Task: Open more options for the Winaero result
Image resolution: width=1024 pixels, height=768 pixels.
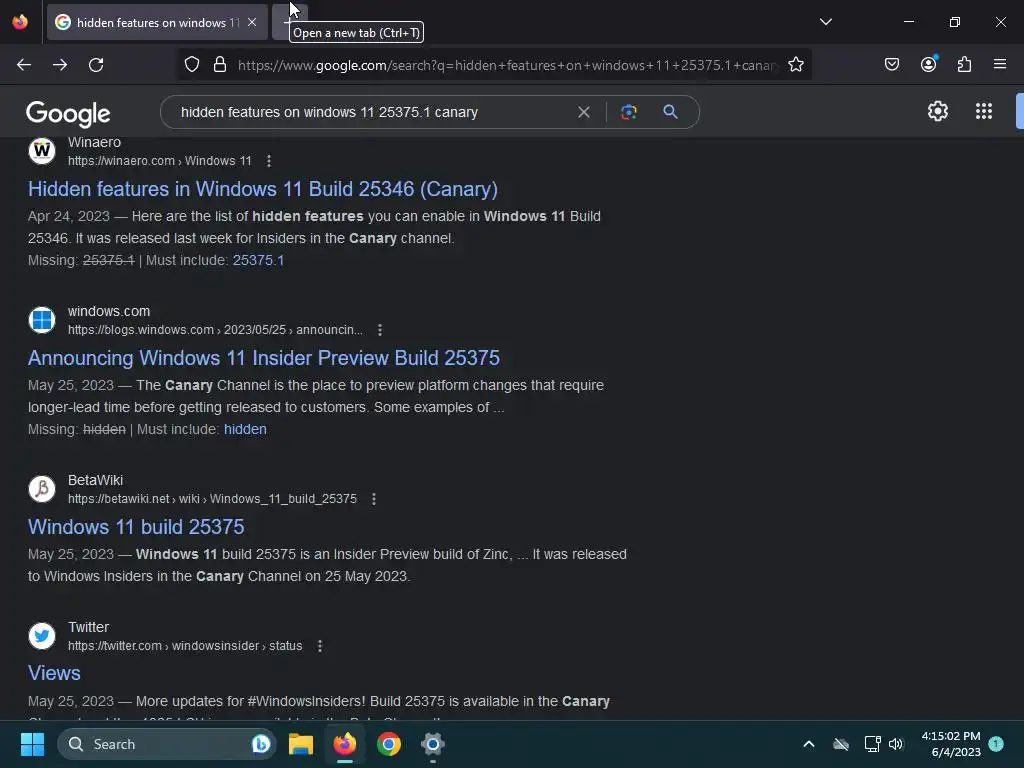Action: coord(269,161)
